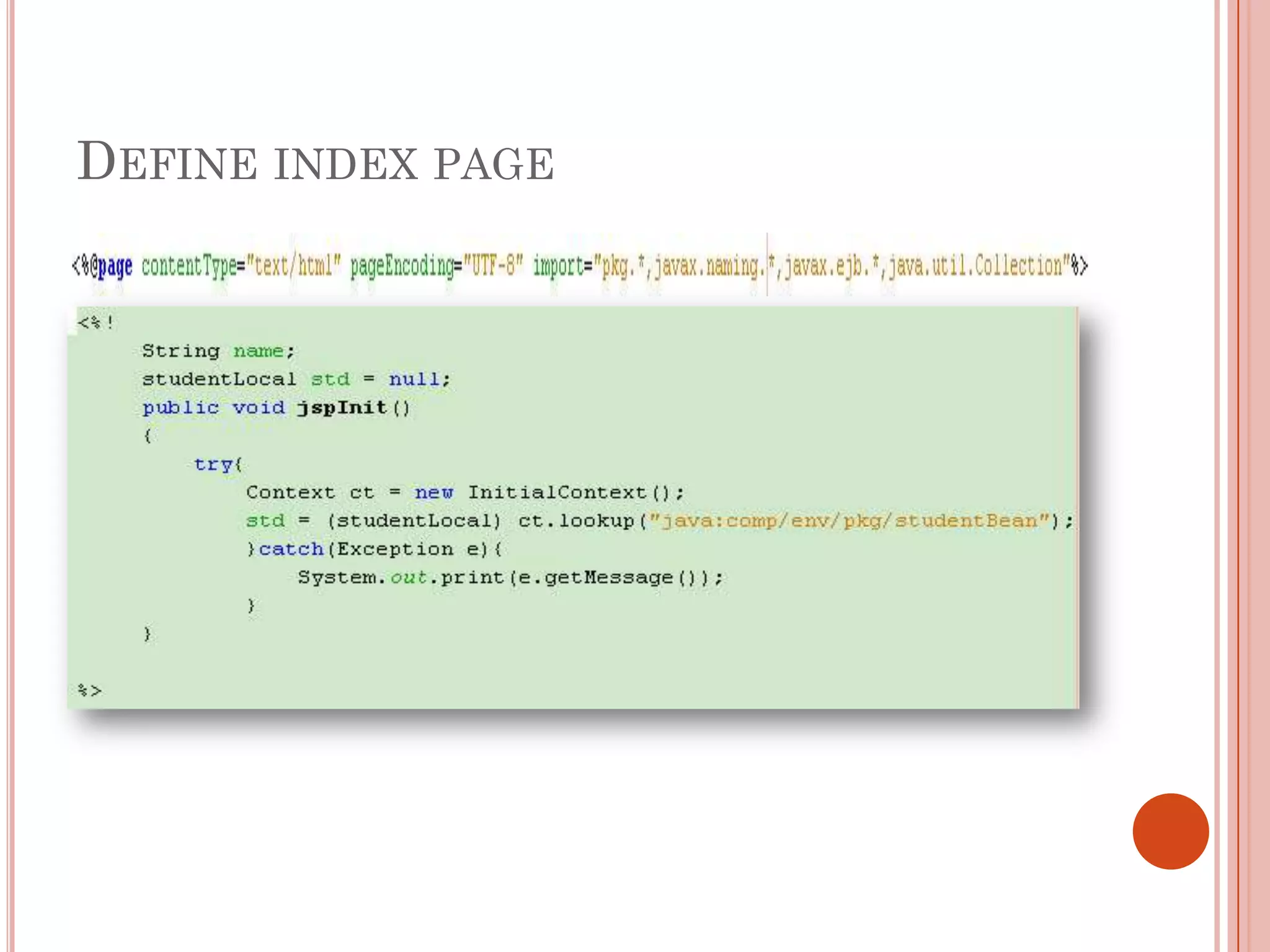Click the '}catch(Exception e){' line
This screenshot has width=1270, height=952.
tap(375, 549)
